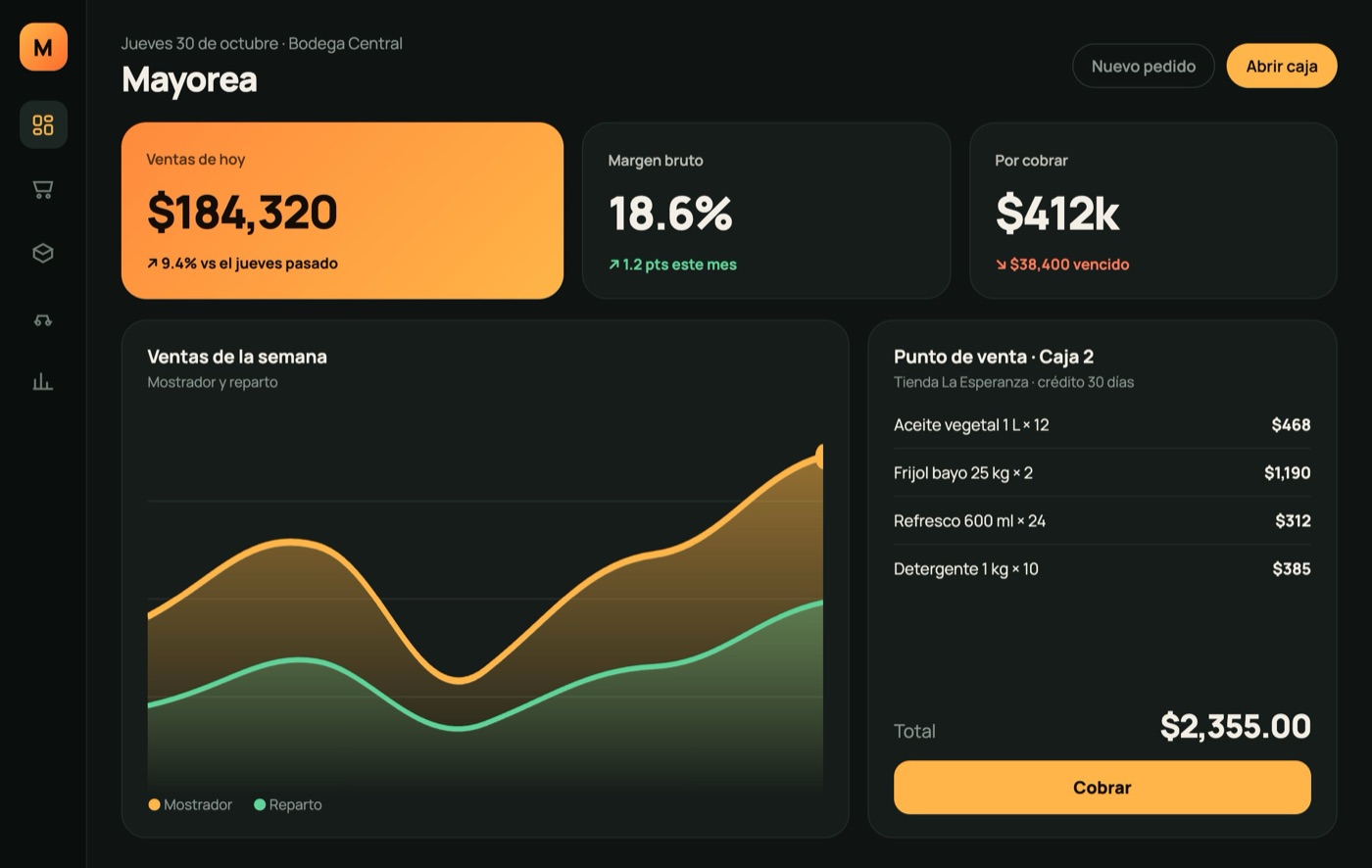1372x868 pixels.
Task: Open the inventory box sidebar icon
Action: 43,253
